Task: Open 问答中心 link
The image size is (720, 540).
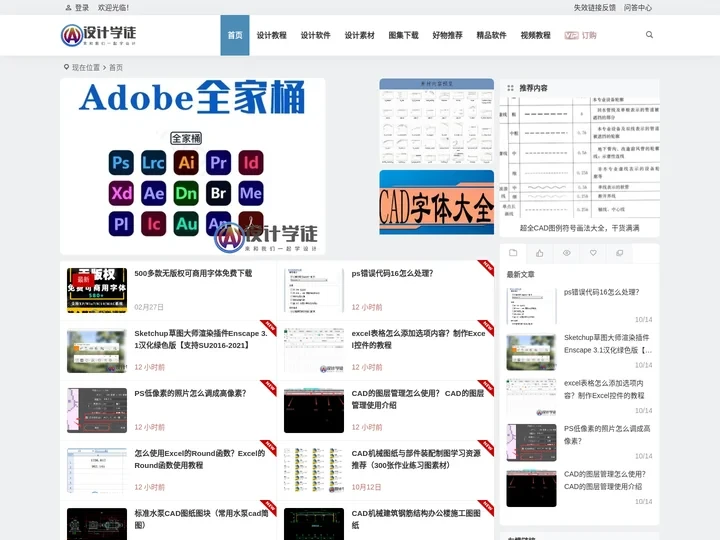Action: [637, 8]
